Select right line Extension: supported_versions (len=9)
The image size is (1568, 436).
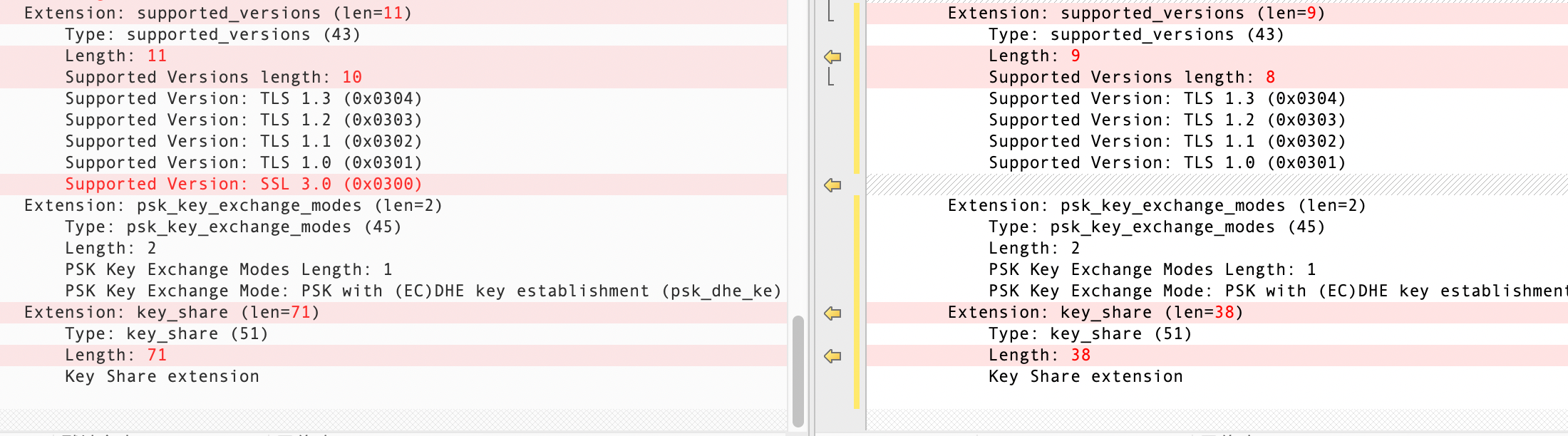[1136, 14]
